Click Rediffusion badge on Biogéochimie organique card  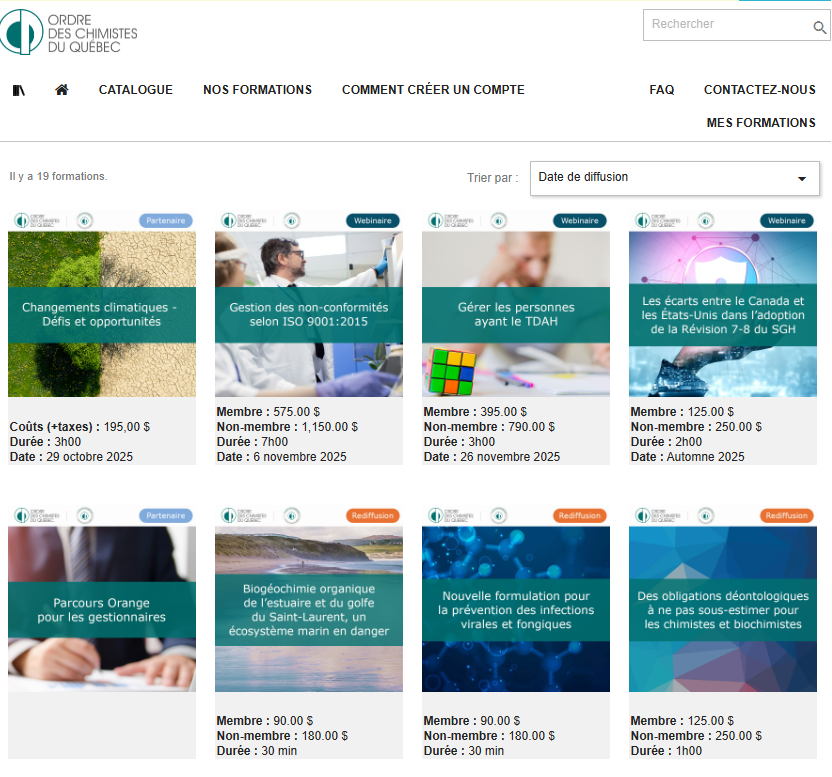[x=372, y=516]
